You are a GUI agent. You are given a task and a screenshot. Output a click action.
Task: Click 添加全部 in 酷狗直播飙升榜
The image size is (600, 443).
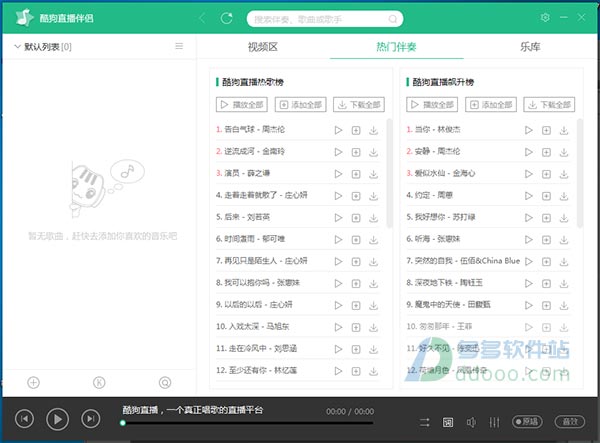coord(491,104)
